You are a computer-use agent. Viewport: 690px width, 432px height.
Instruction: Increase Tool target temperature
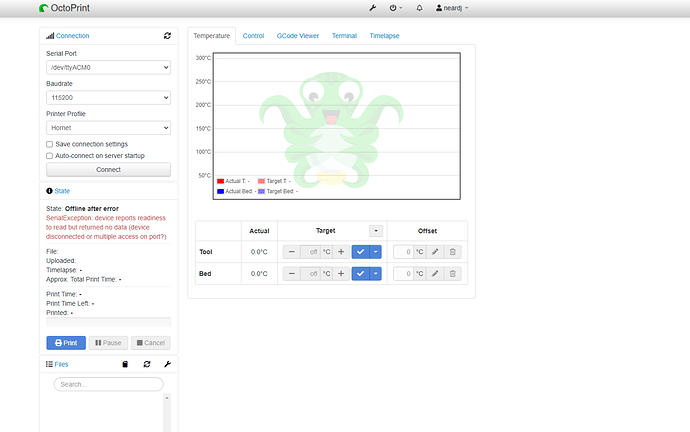click(341, 252)
